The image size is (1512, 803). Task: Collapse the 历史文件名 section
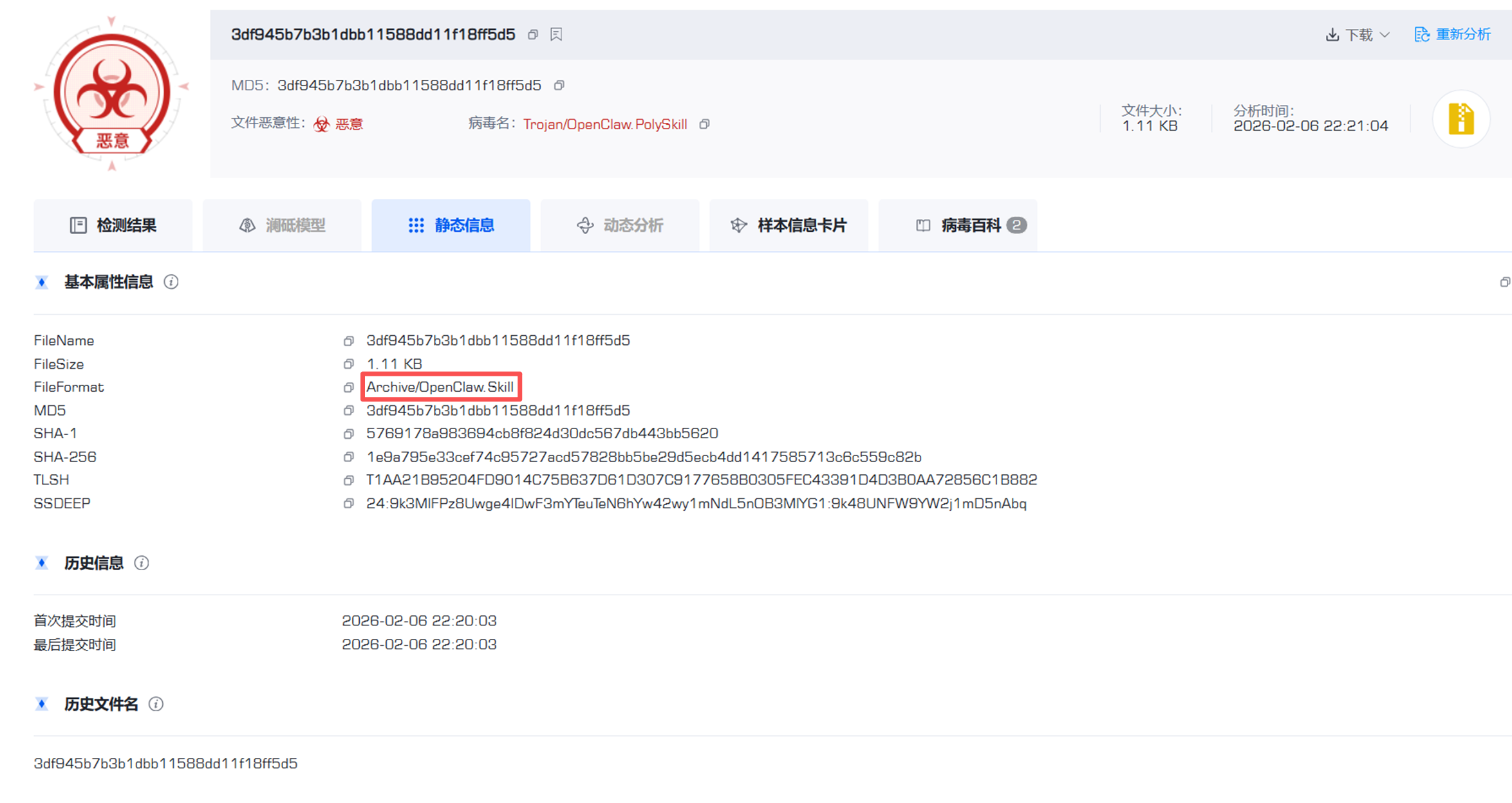pyautogui.click(x=42, y=705)
